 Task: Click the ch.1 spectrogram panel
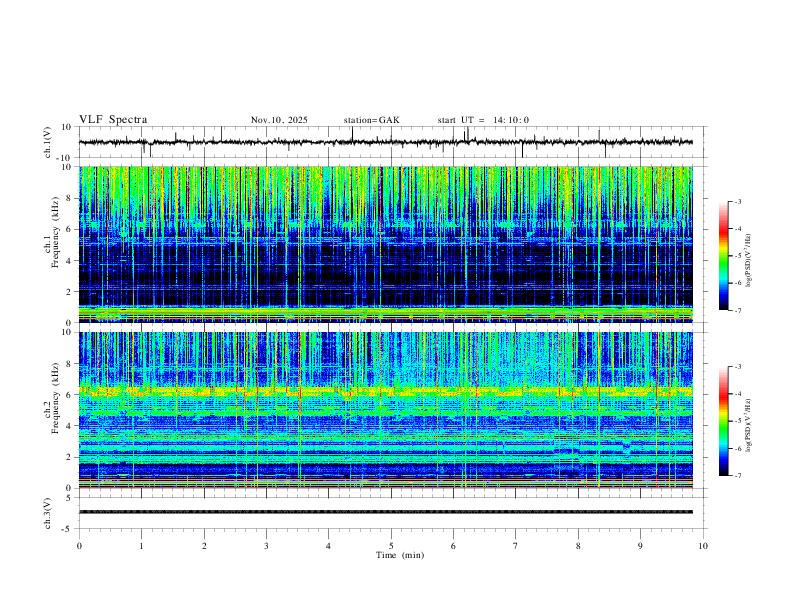point(386,244)
